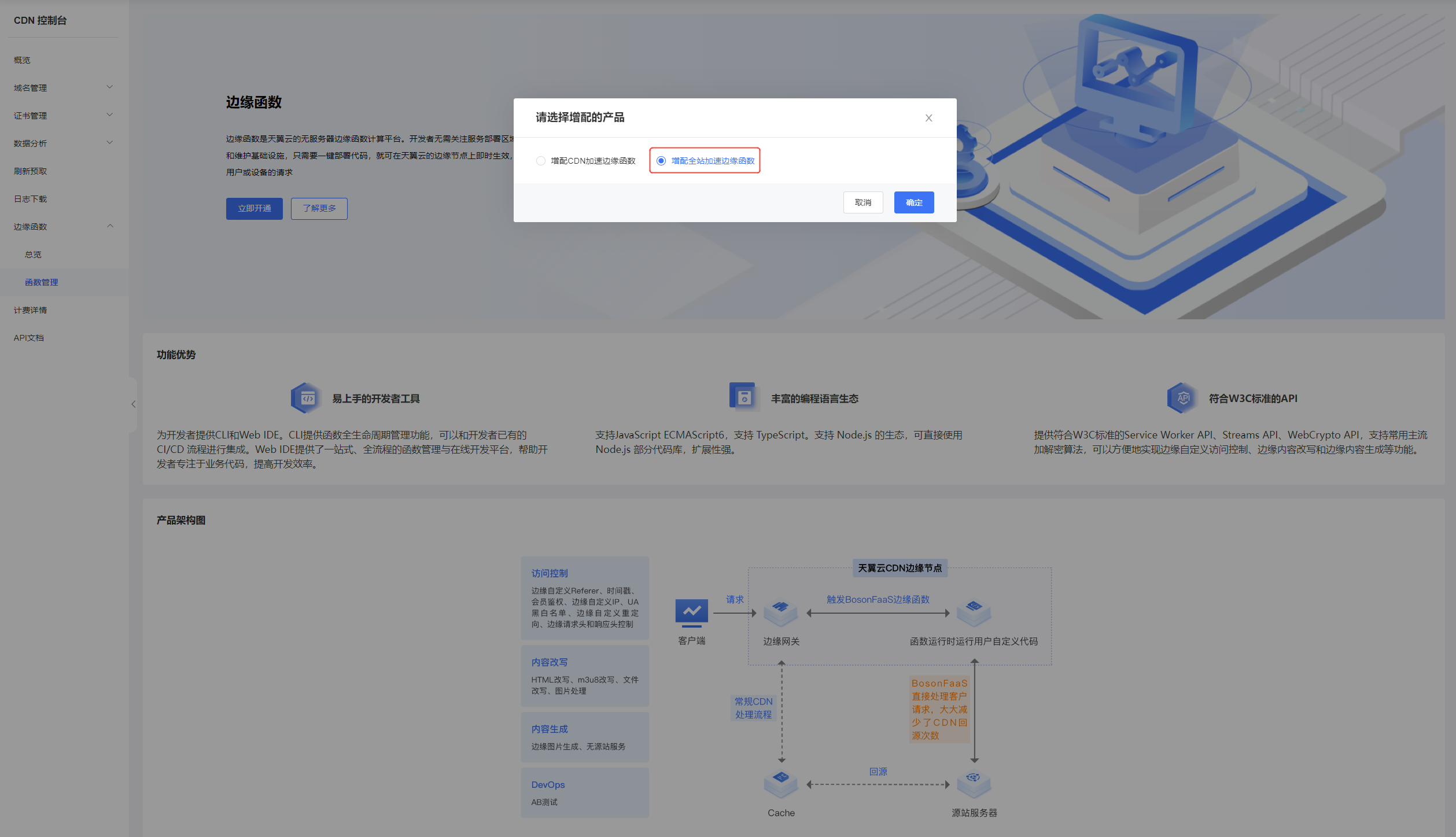Select 增配全站加速边缘函数 radio option
The width and height of the screenshot is (1456, 837).
[705, 161]
